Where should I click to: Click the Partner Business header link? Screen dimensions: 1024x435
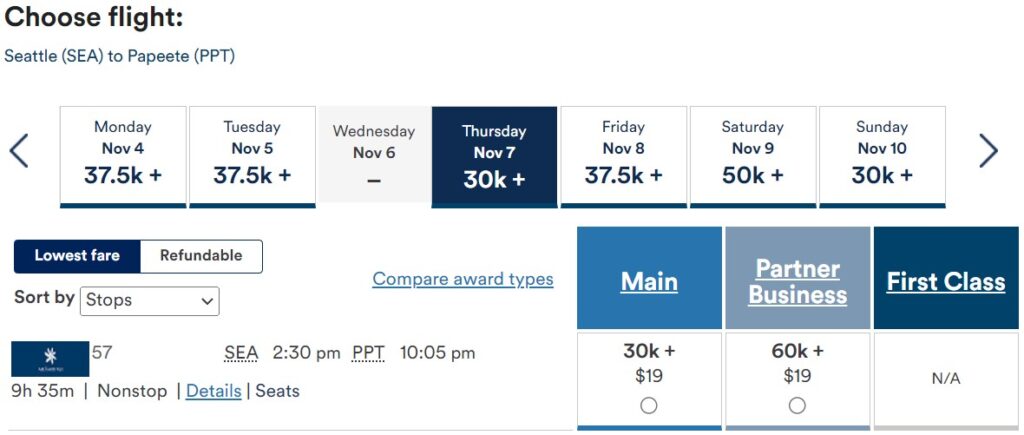797,281
